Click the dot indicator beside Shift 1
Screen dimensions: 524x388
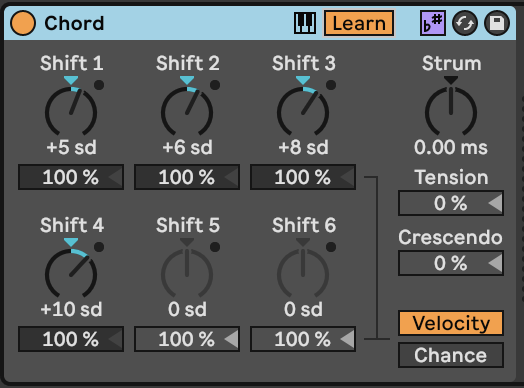click(x=99, y=85)
